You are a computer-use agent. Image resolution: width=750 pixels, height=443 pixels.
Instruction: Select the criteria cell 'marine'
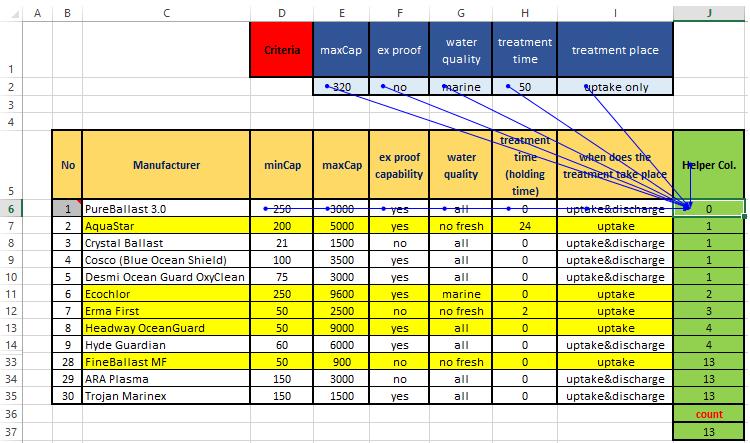[x=461, y=87]
